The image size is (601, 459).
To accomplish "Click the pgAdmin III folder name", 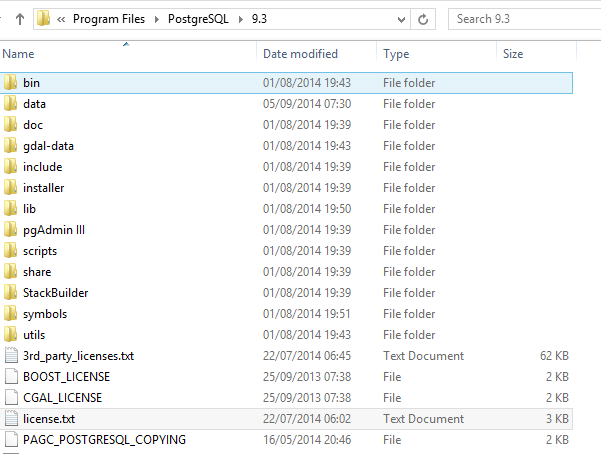I will coord(54,230).
